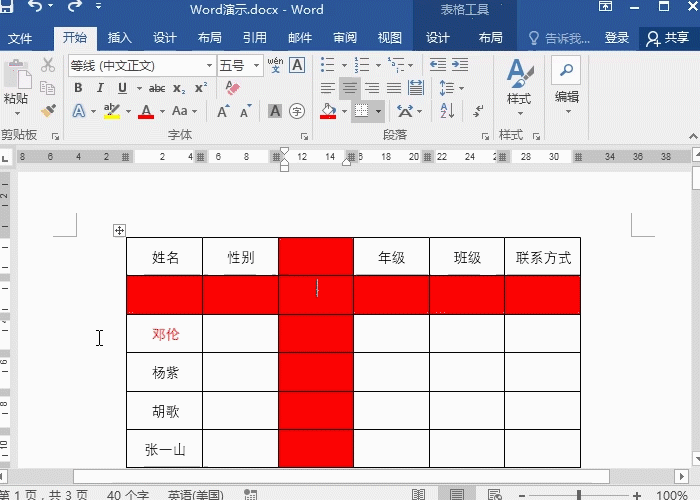Click Shrink Font size icon
Viewport: 700px width, 500px height.
tap(246, 111)
